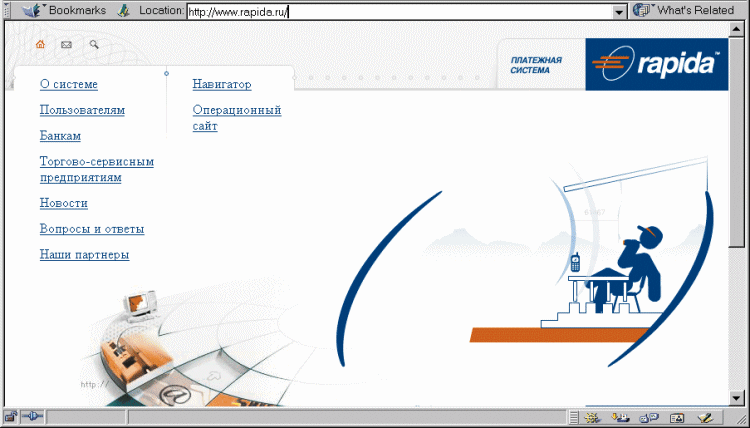Click the rapida logo banner
Image resolution: width=750 pixels, height=428 pixels.
click(657, 64)
